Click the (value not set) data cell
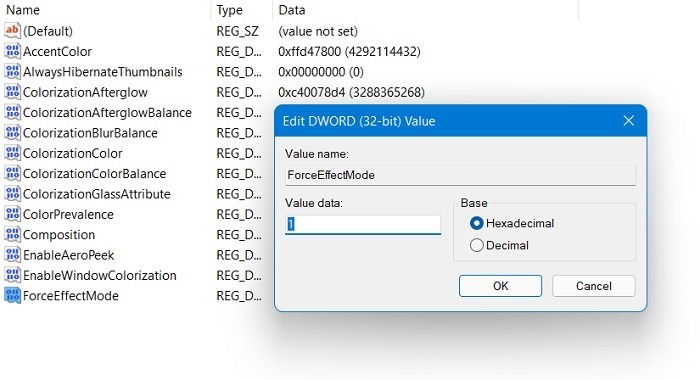The width and height of the screenshot is (700, 380). click(318, 31)
